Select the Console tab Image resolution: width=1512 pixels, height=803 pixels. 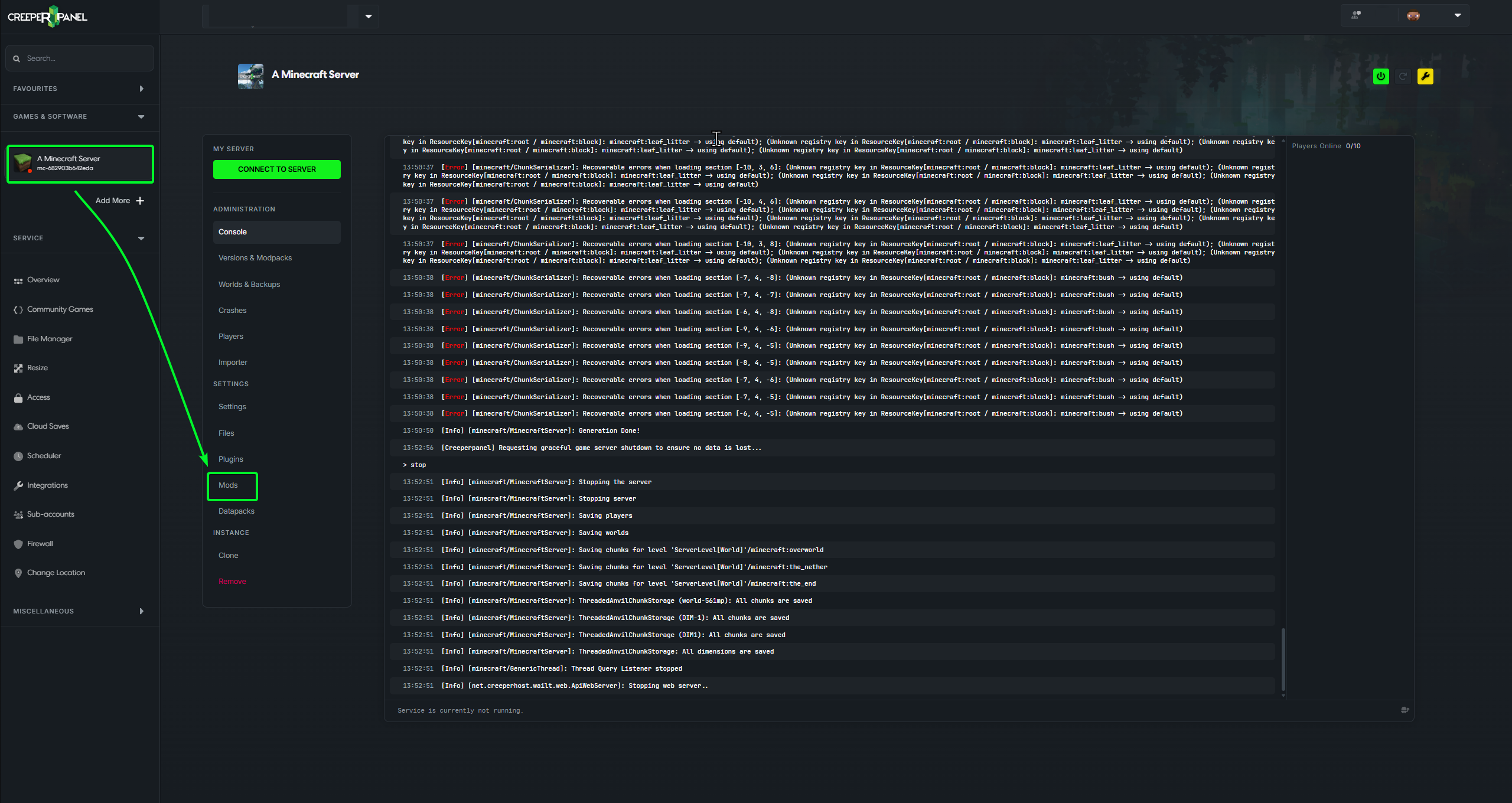(277, 232)
